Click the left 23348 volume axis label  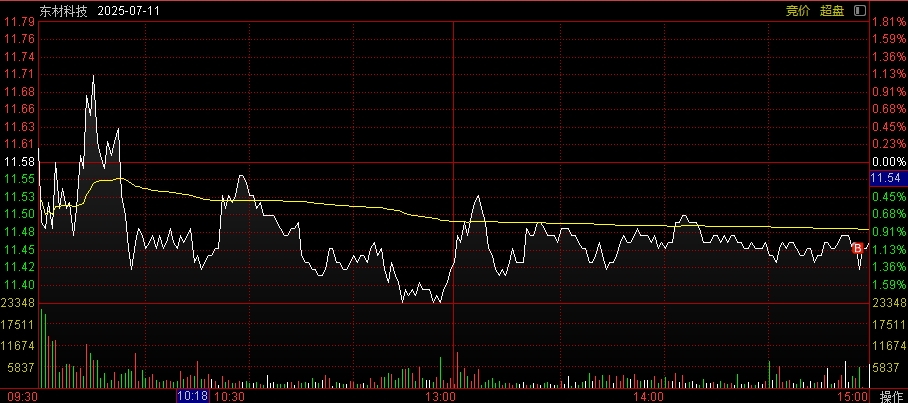tap(19, 303)
